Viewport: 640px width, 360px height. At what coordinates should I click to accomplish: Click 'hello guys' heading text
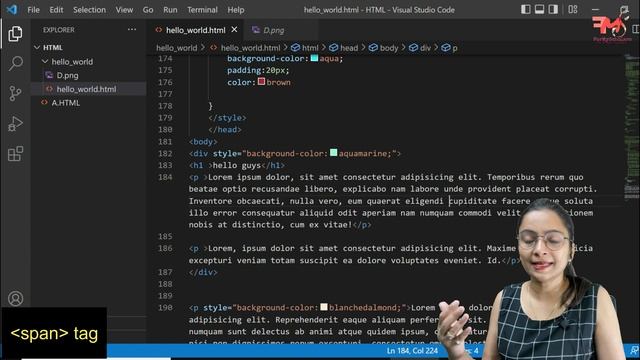(x=237, y=165)
